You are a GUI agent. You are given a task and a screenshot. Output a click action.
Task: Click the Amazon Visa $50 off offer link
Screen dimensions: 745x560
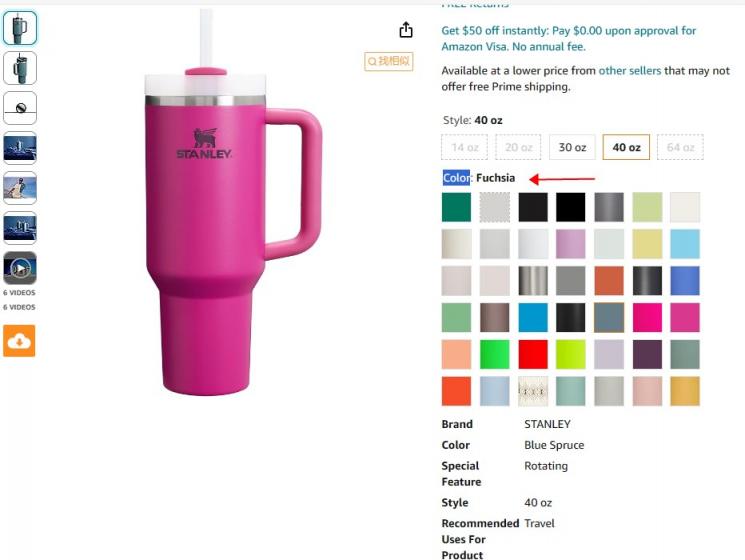click(x=568, y=38)
